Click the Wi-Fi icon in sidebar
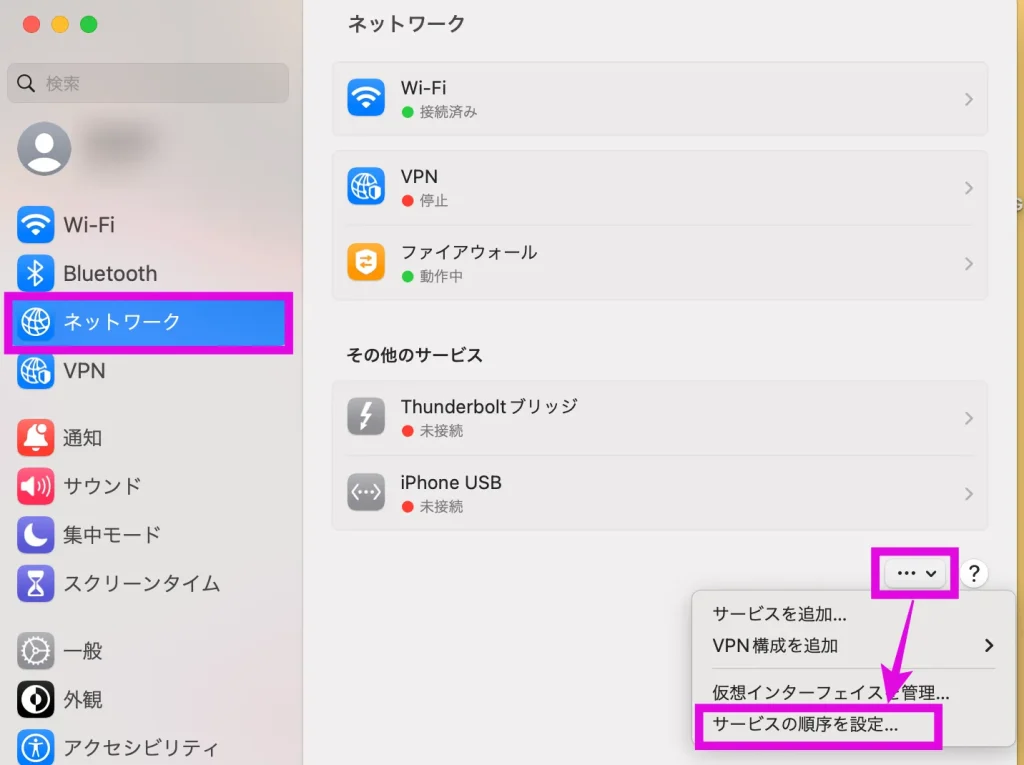This screenshot has width=1024, height=765. pos(36,225)
